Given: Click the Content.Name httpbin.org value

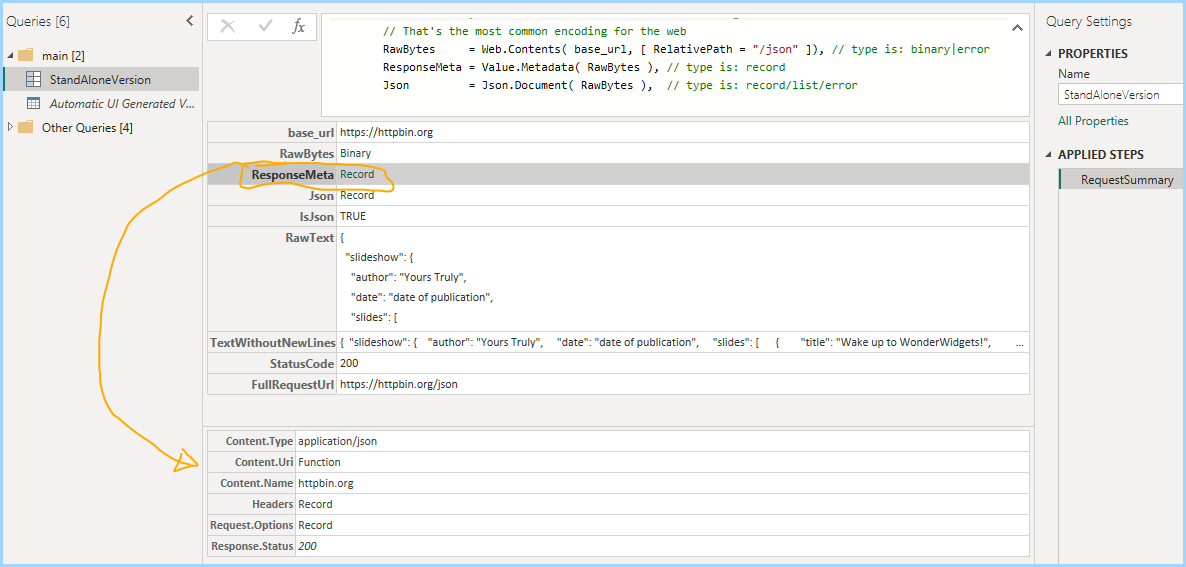Looking at the screenshot, I should [x=325, y=483].
